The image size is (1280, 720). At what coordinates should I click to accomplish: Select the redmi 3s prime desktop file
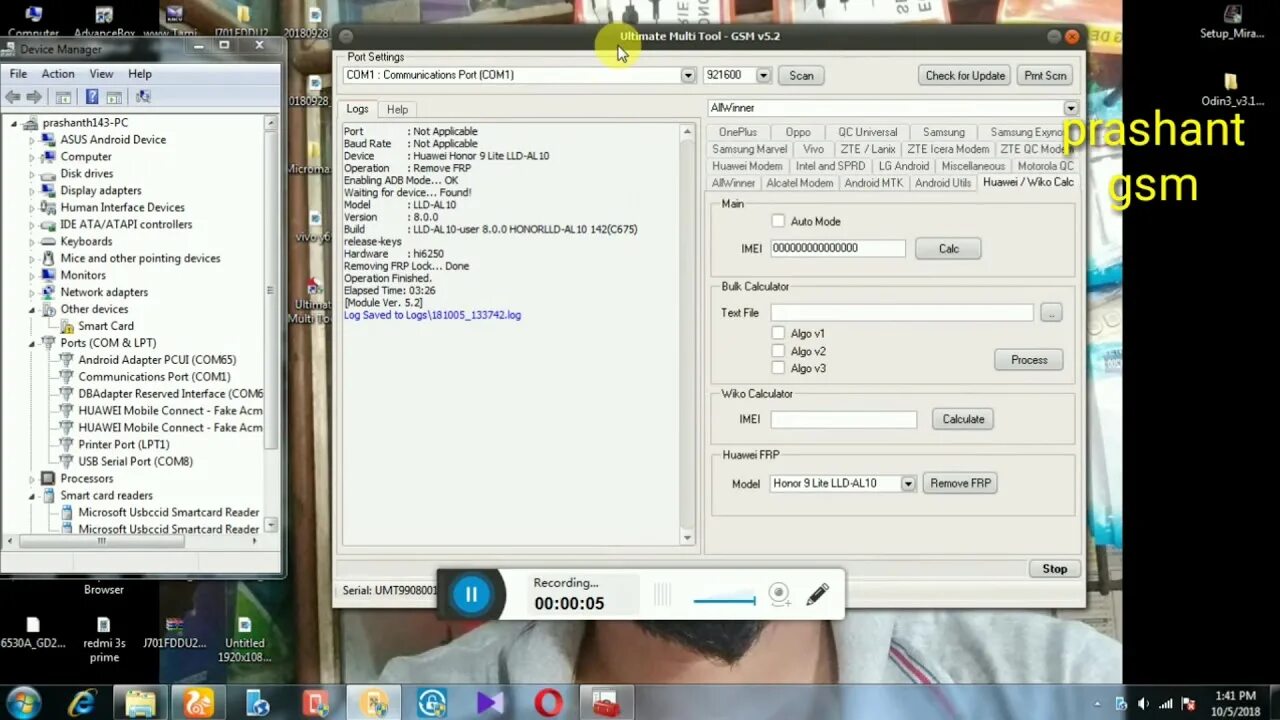[x=104, y=640]
